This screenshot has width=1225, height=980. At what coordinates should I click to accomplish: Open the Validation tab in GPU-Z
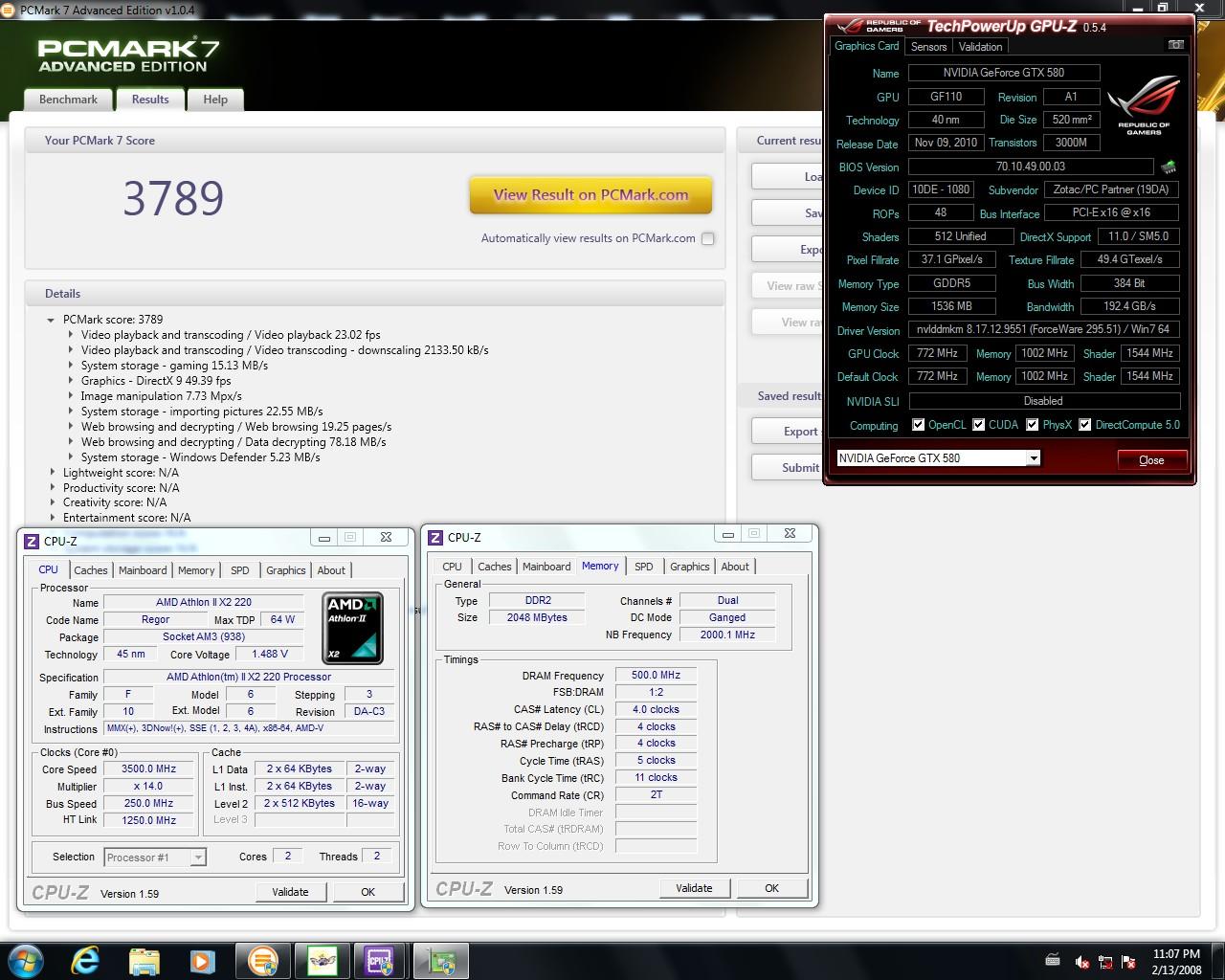(x=980, y=47)
